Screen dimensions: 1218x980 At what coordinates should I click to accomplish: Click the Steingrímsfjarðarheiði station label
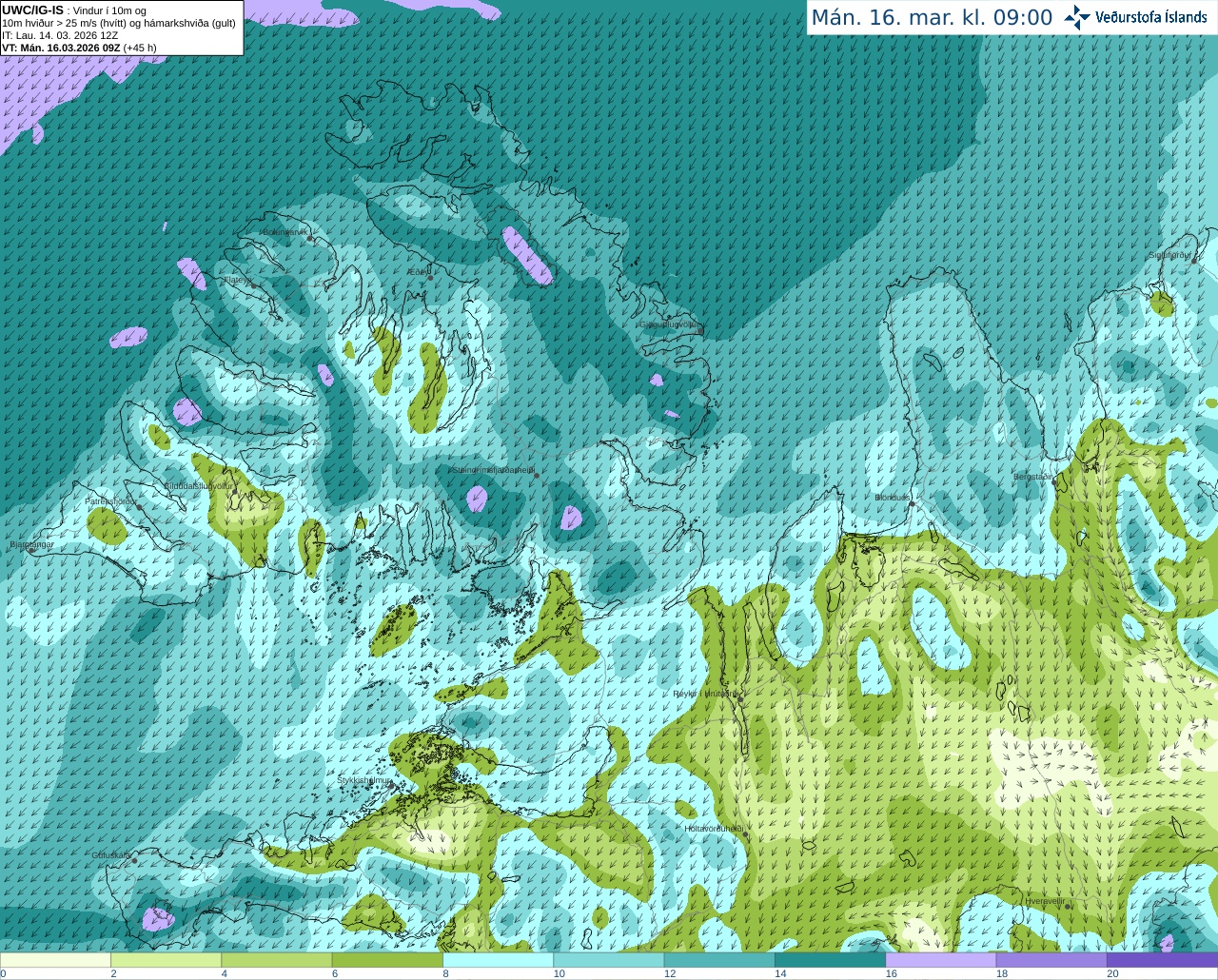[x=492, y=470]
